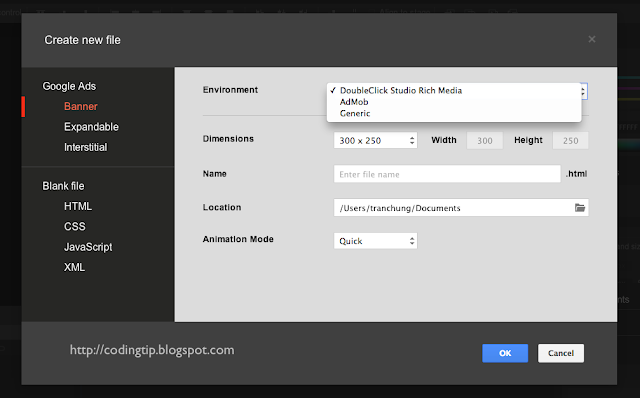640x398 pixels.
Task: Select CSS blank file type
Action: click(x=75, y=227)
